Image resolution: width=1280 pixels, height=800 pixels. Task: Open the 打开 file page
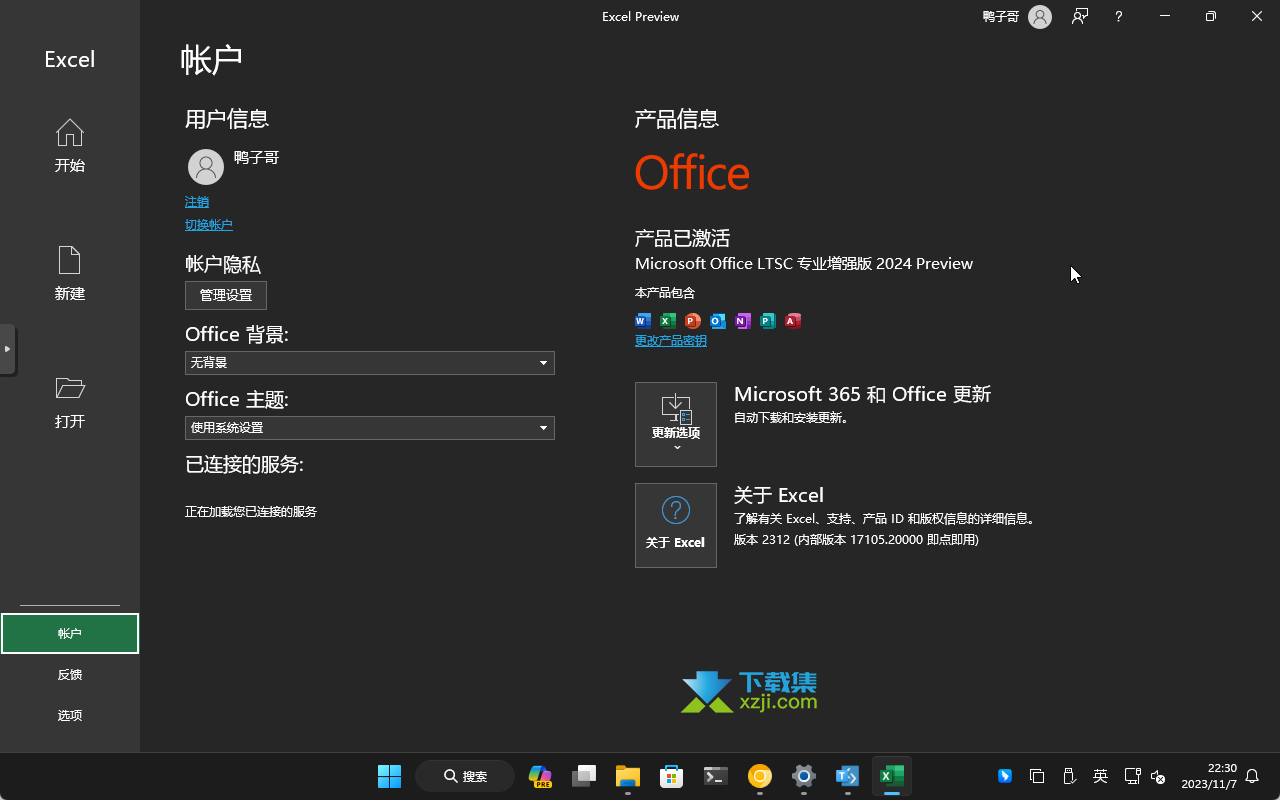click(x=69, y=402)
